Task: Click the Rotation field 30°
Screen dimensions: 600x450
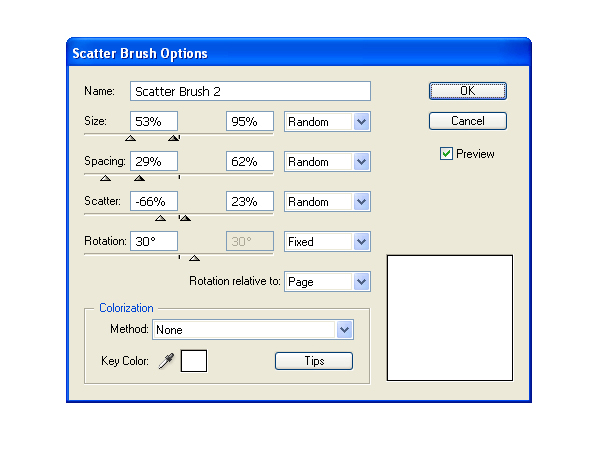Action: pyautogui.click(x=154, y=241)
